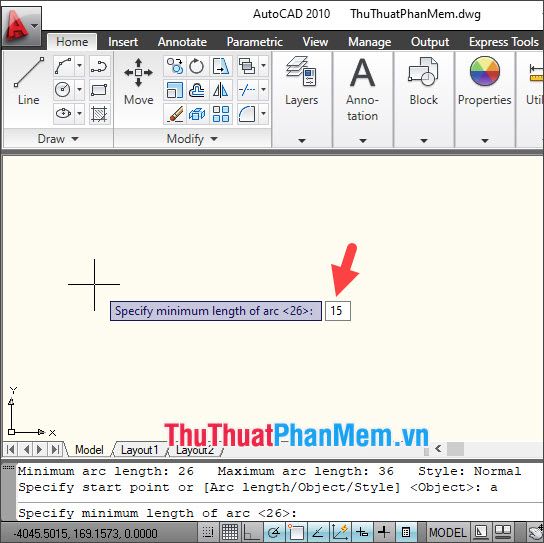Click the Array tool

221,113
